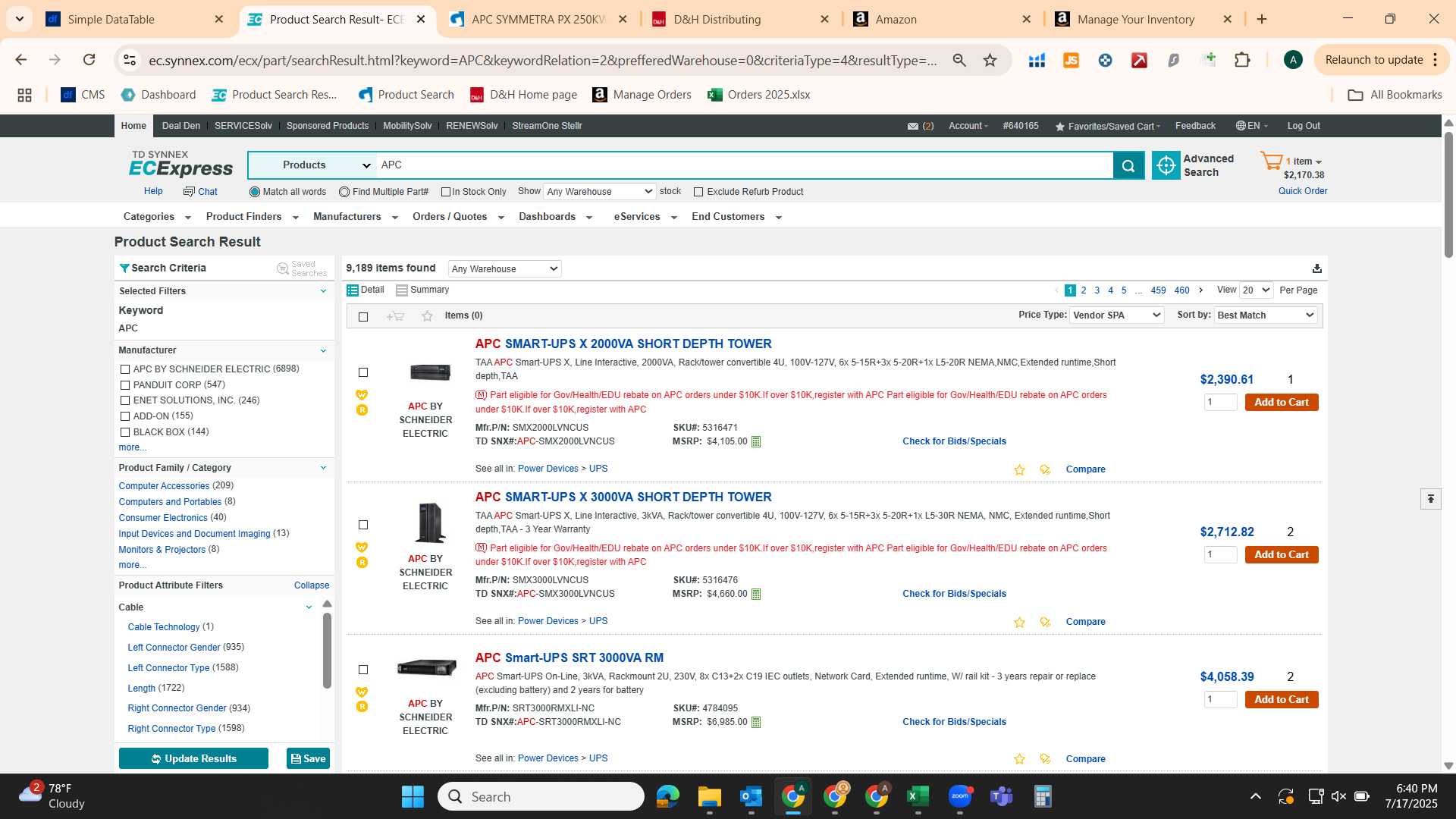Open MSRP calculator for SMX3000LVNCUS
The image size is (1456, 819).
click(x=756, y=595)
